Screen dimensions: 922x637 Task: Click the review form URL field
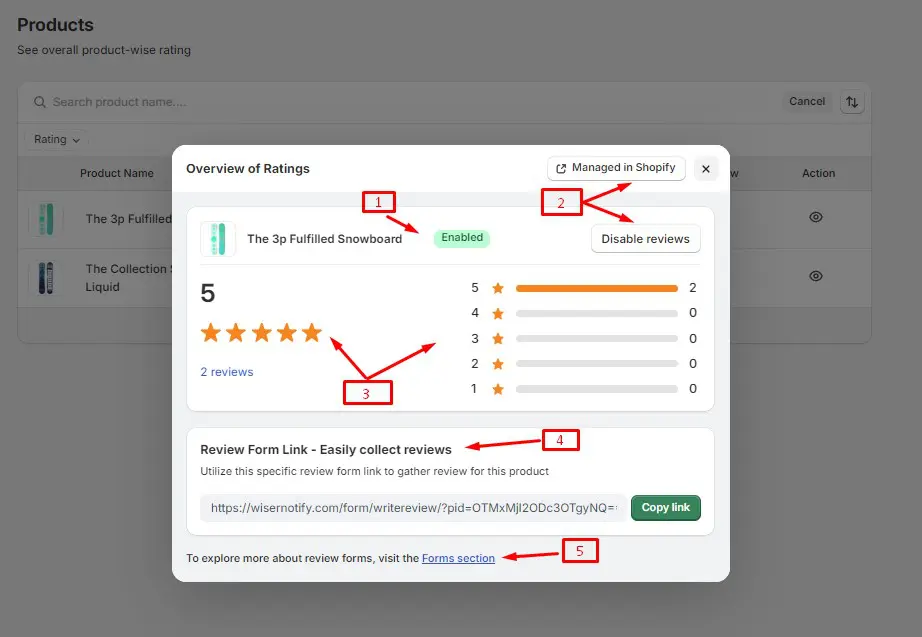tap(413, 508)
